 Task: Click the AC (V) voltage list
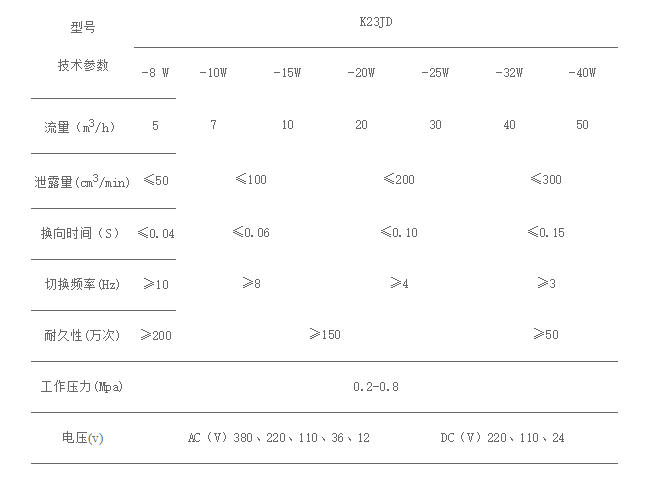click(x=278, y=438)
